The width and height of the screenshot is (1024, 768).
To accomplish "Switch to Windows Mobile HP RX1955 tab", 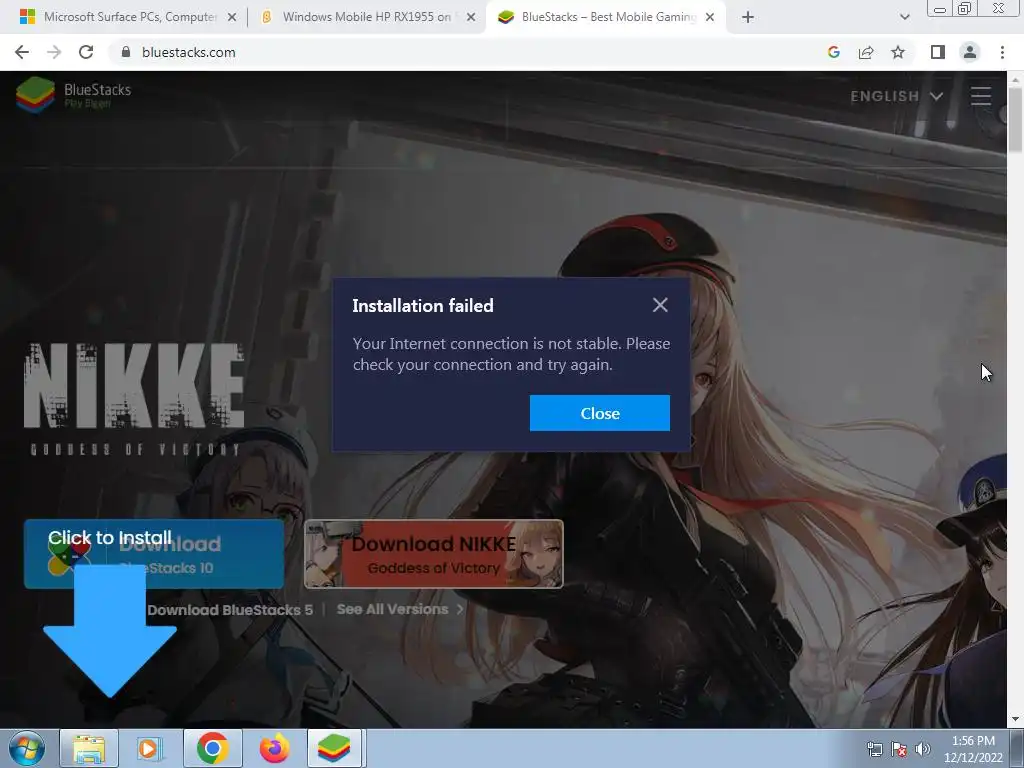I will (366, 17).
